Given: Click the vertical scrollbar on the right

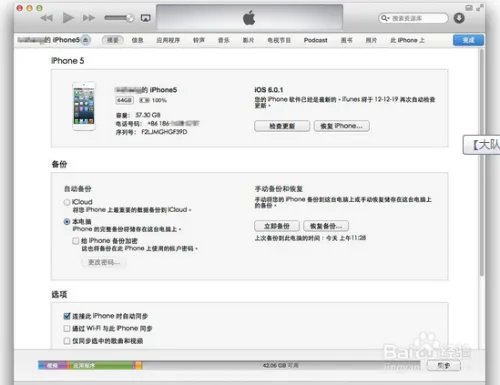Looking at the screenshot, I should point(482,163).
